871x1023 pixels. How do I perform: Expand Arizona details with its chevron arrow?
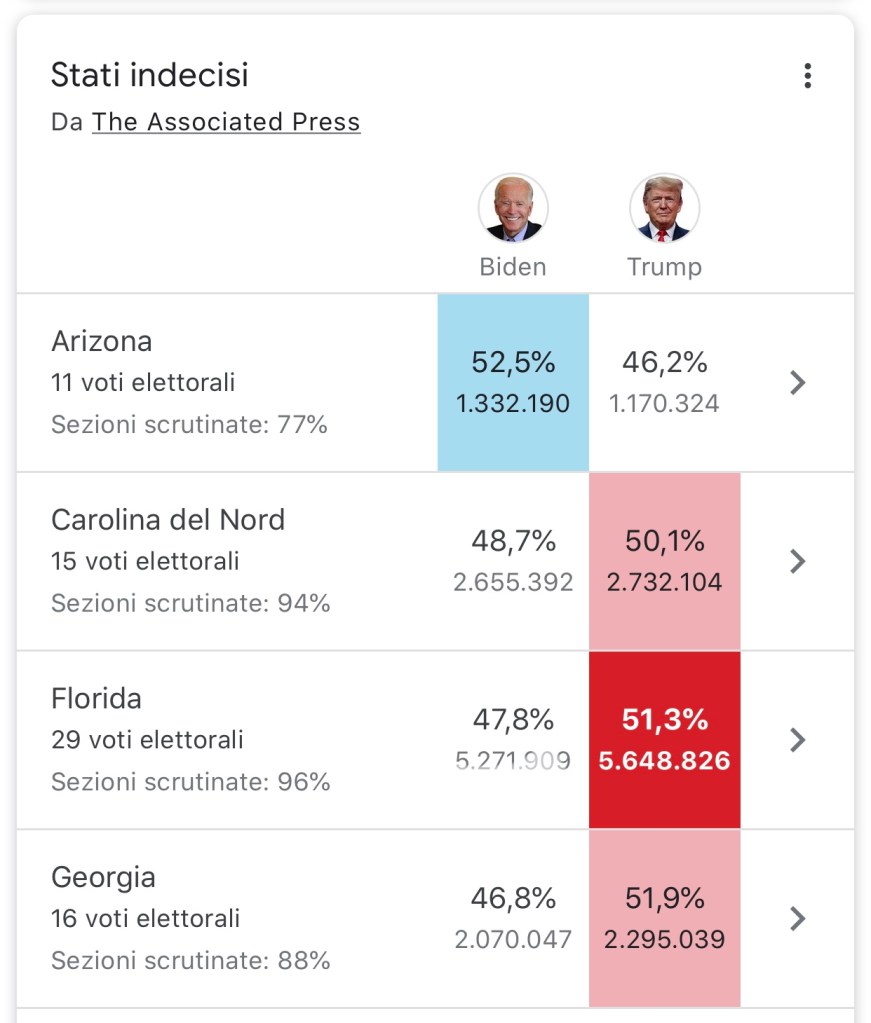click(x=797, y=383)
